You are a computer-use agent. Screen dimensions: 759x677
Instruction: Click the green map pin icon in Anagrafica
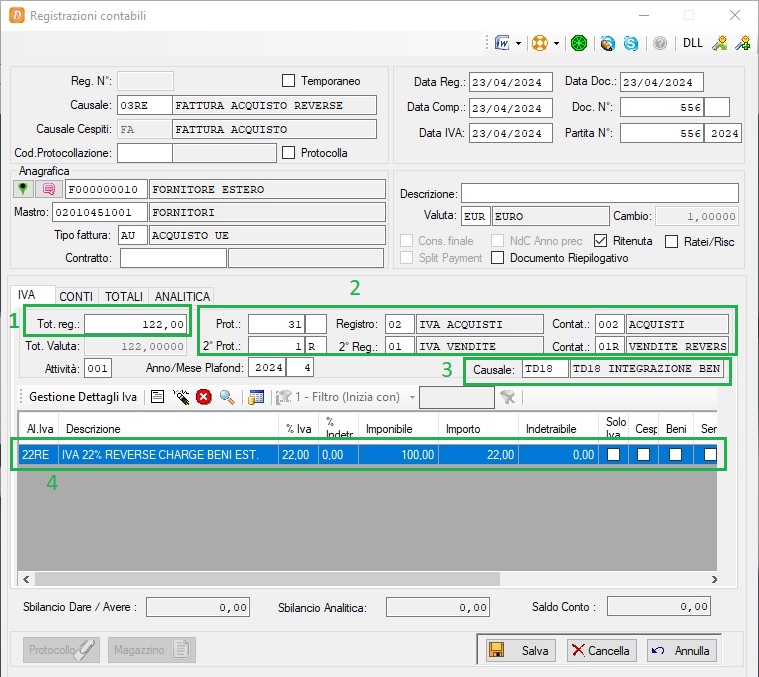point(23,189)
